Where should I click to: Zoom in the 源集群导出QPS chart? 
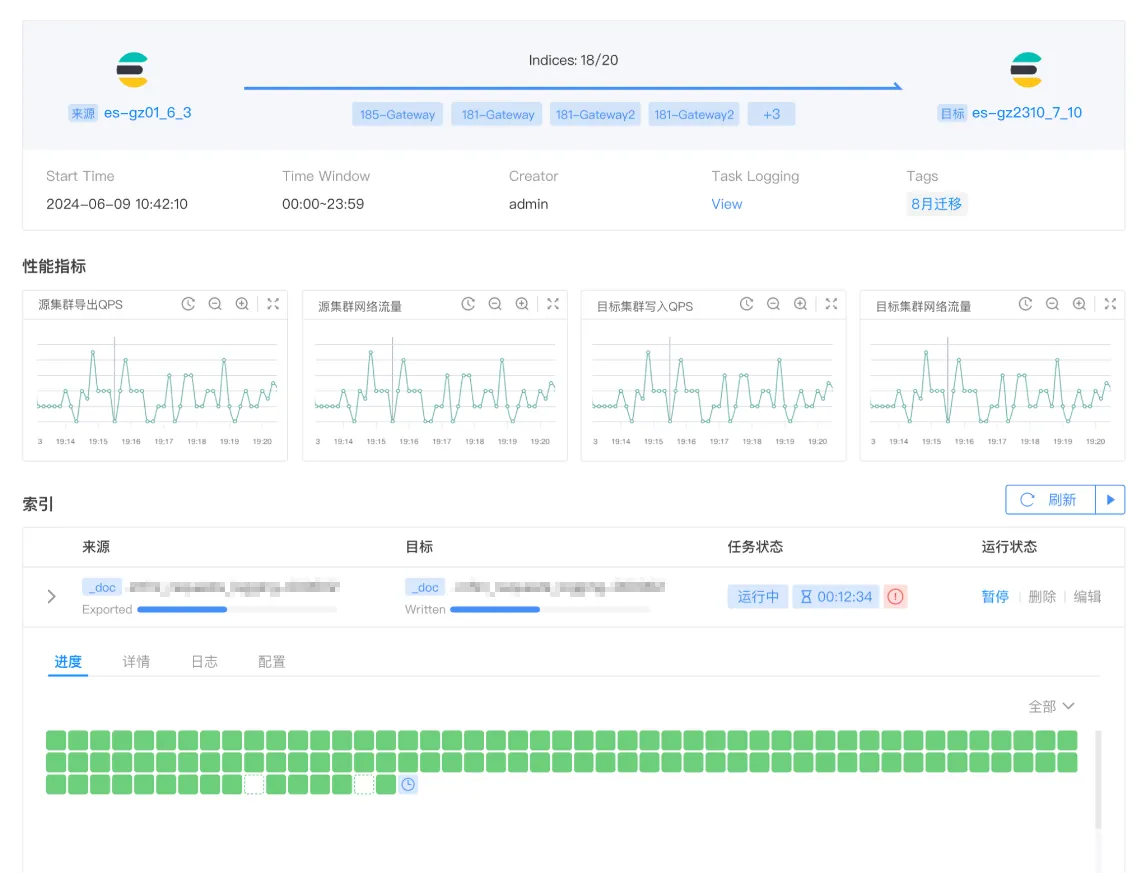click(x=242, y=304)
